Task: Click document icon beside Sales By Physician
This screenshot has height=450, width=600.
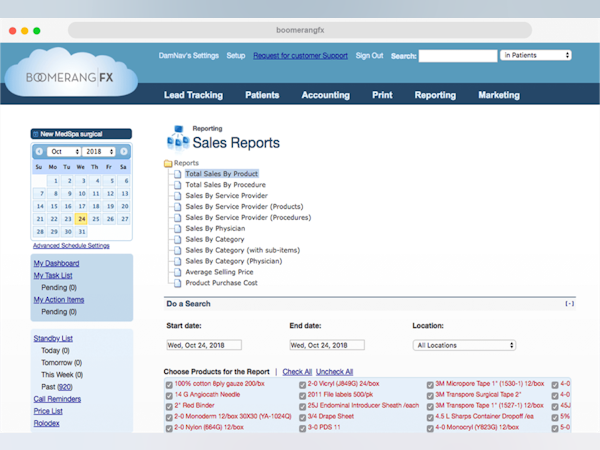Action: [178, 229]
